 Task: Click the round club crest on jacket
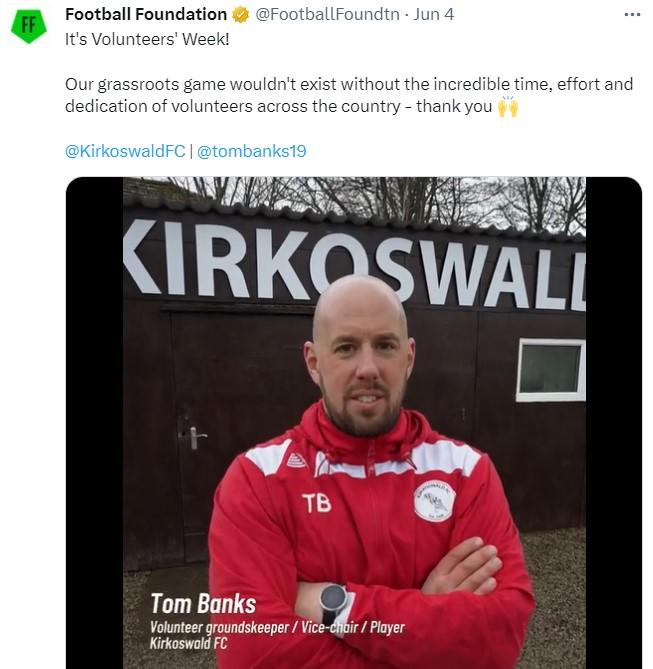point(434,500)
